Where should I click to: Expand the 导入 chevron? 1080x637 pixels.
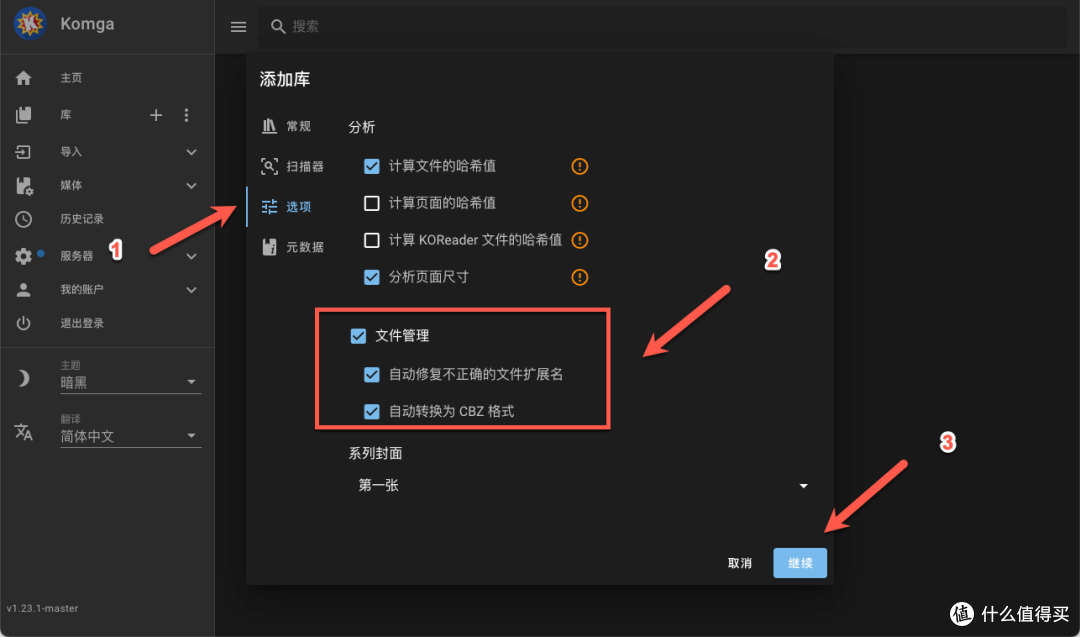click(x=191, y=152)
